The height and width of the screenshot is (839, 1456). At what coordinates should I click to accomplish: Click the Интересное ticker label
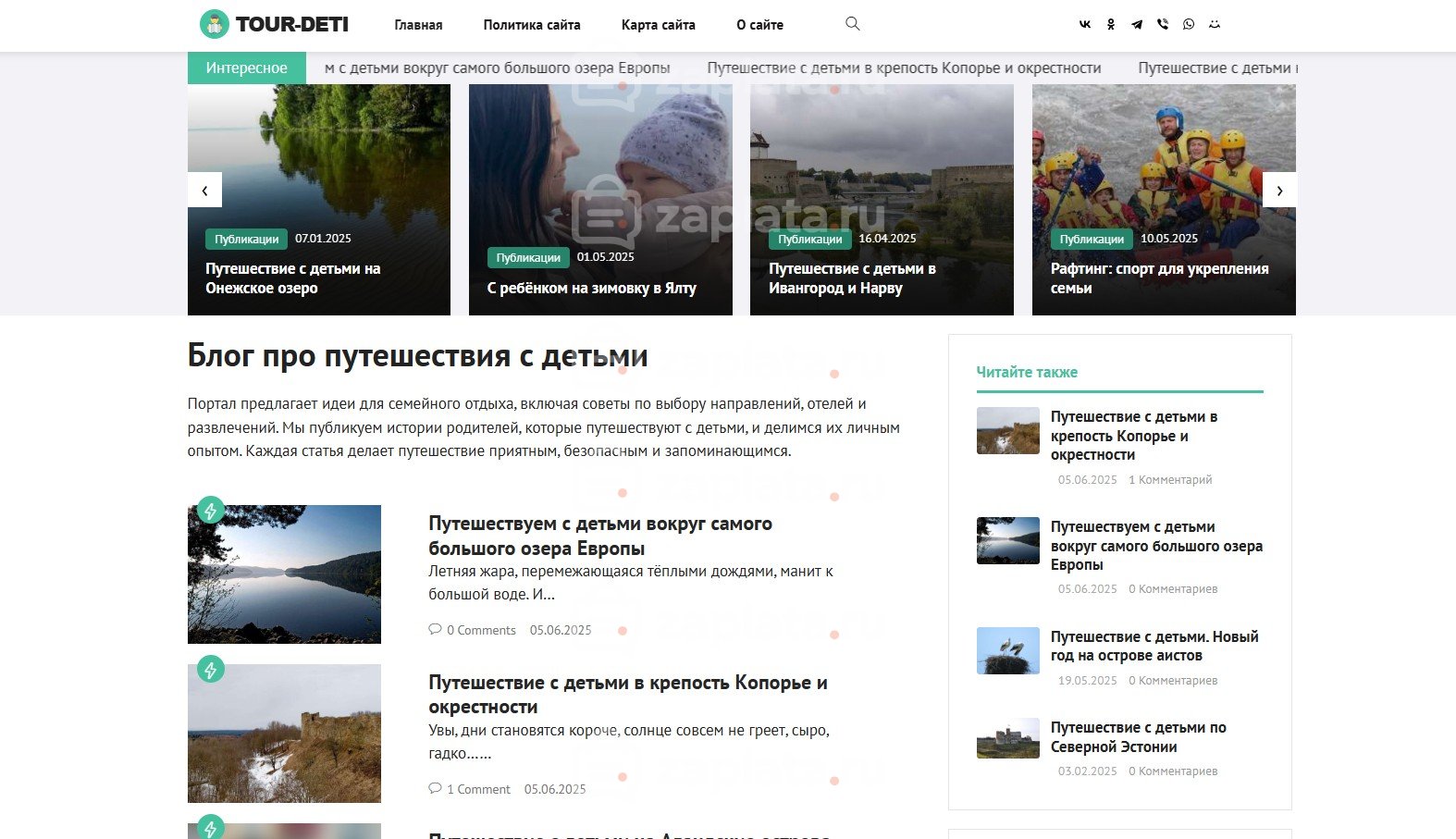point(247,68)
